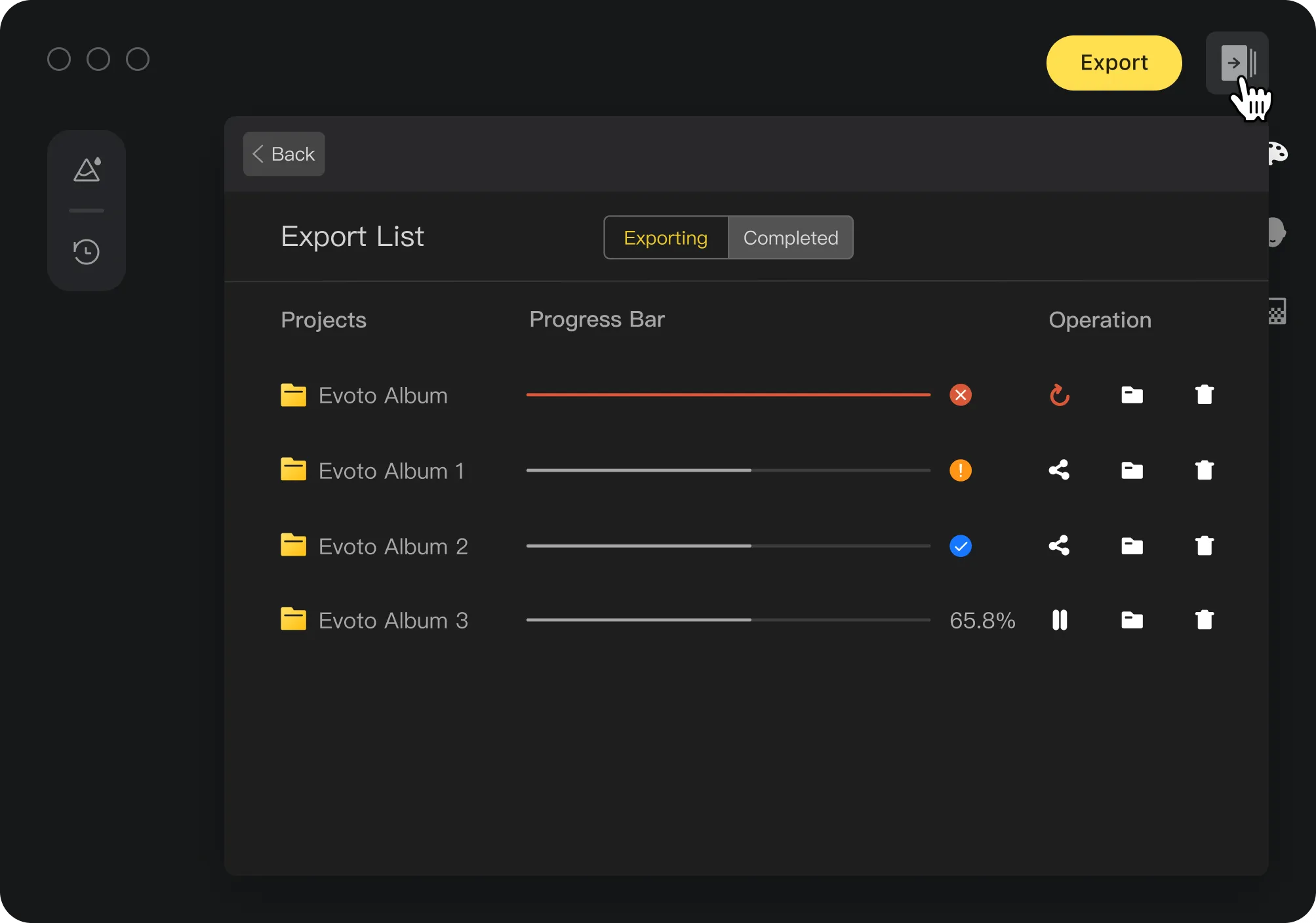Open folder for Evoto Album 2
Image resolution: width=1316 pixels, height=923 pixels.
coord(1132,546)
